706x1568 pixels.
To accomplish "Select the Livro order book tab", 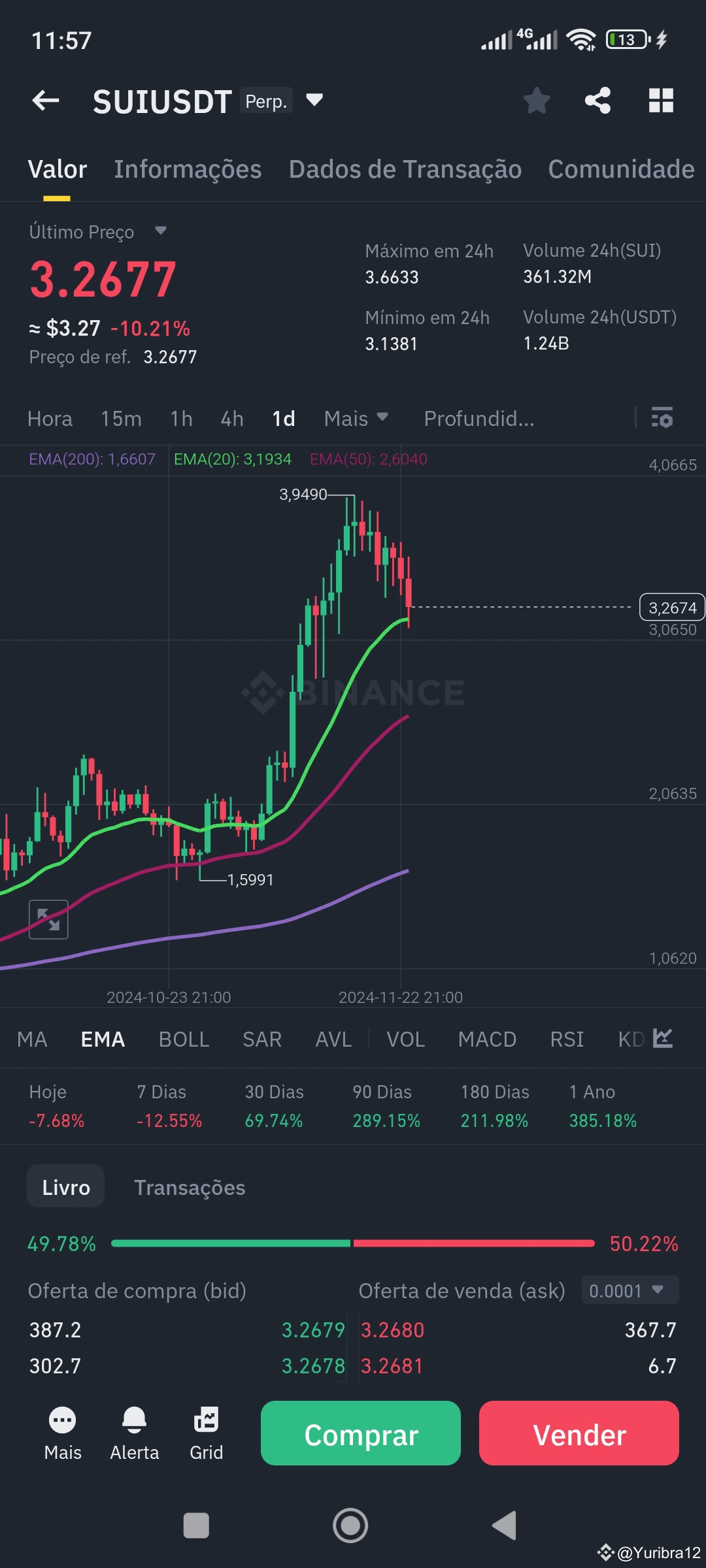I will point(65,1187).
